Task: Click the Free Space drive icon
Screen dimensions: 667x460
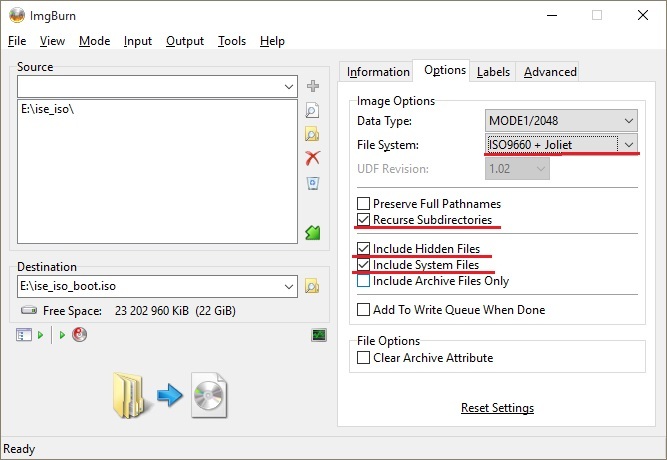Action: tap(29, 310)
